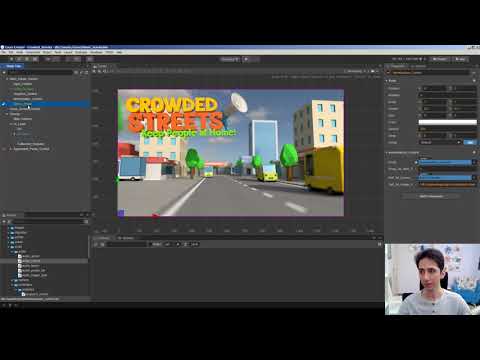
Task: Click the console filter text field
Action: 127,244
